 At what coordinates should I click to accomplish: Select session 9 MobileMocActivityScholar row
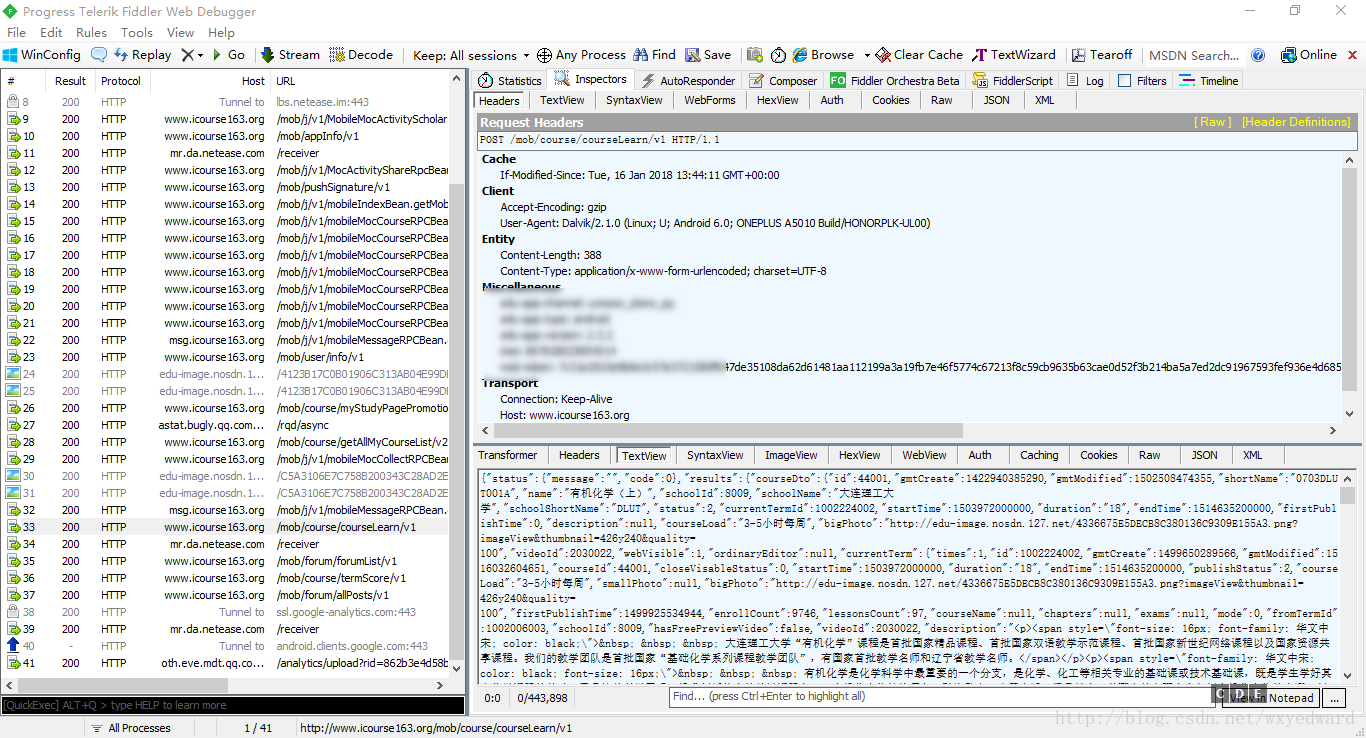[x=227, y=119]
